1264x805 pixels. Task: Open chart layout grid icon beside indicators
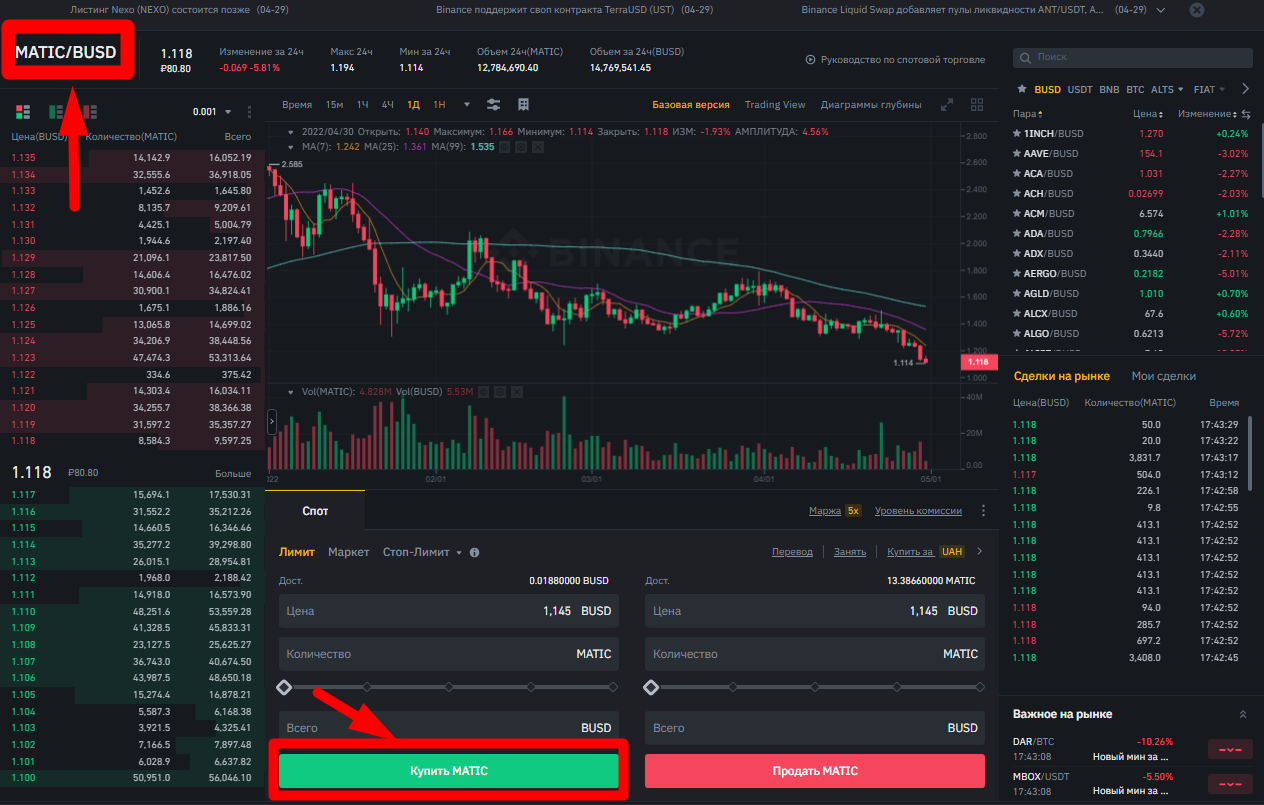523,104
